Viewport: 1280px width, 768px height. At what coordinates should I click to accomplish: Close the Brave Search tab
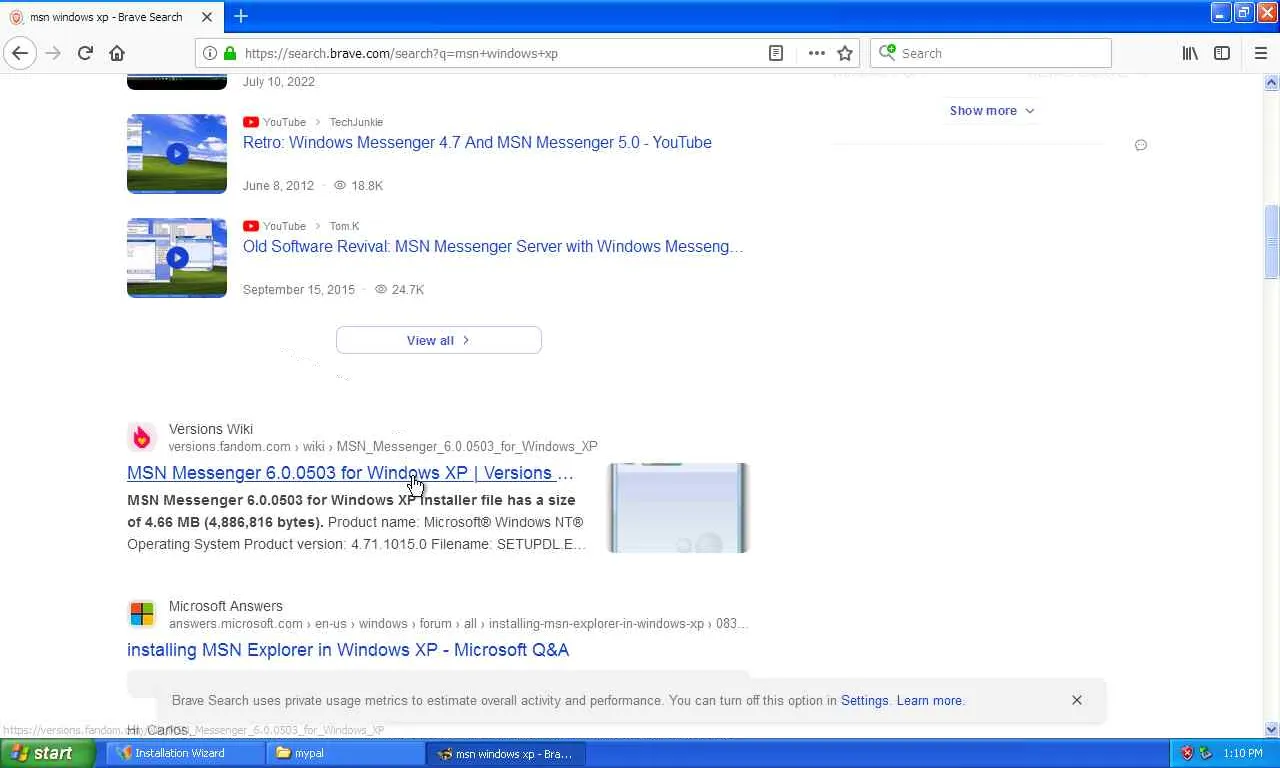click(207, 17)
